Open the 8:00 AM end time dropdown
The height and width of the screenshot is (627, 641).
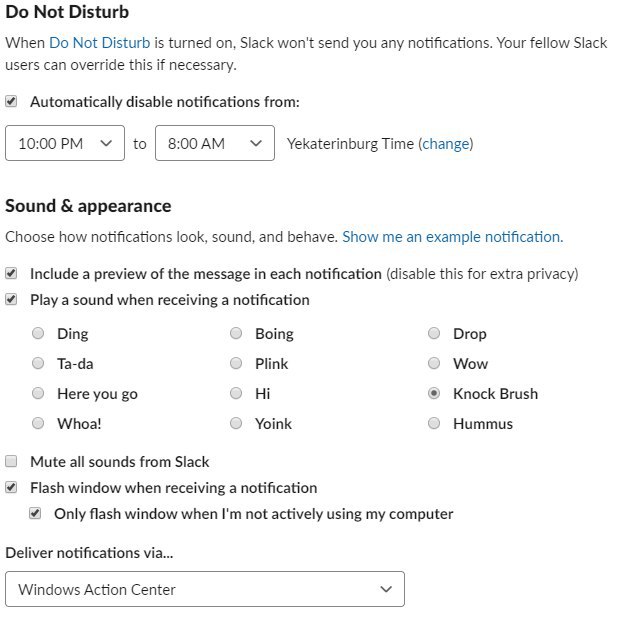tap(215, 143)
